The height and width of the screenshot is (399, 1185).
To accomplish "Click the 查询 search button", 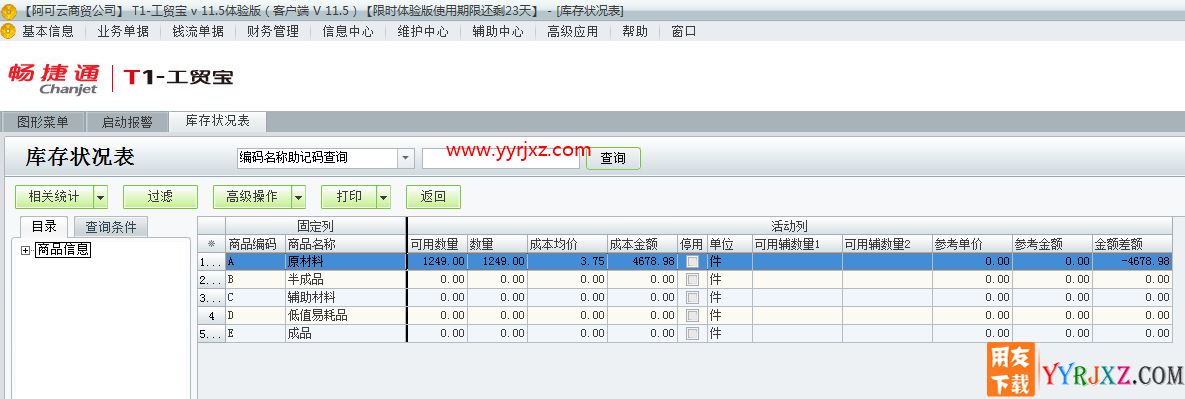I will coord(613,159).
